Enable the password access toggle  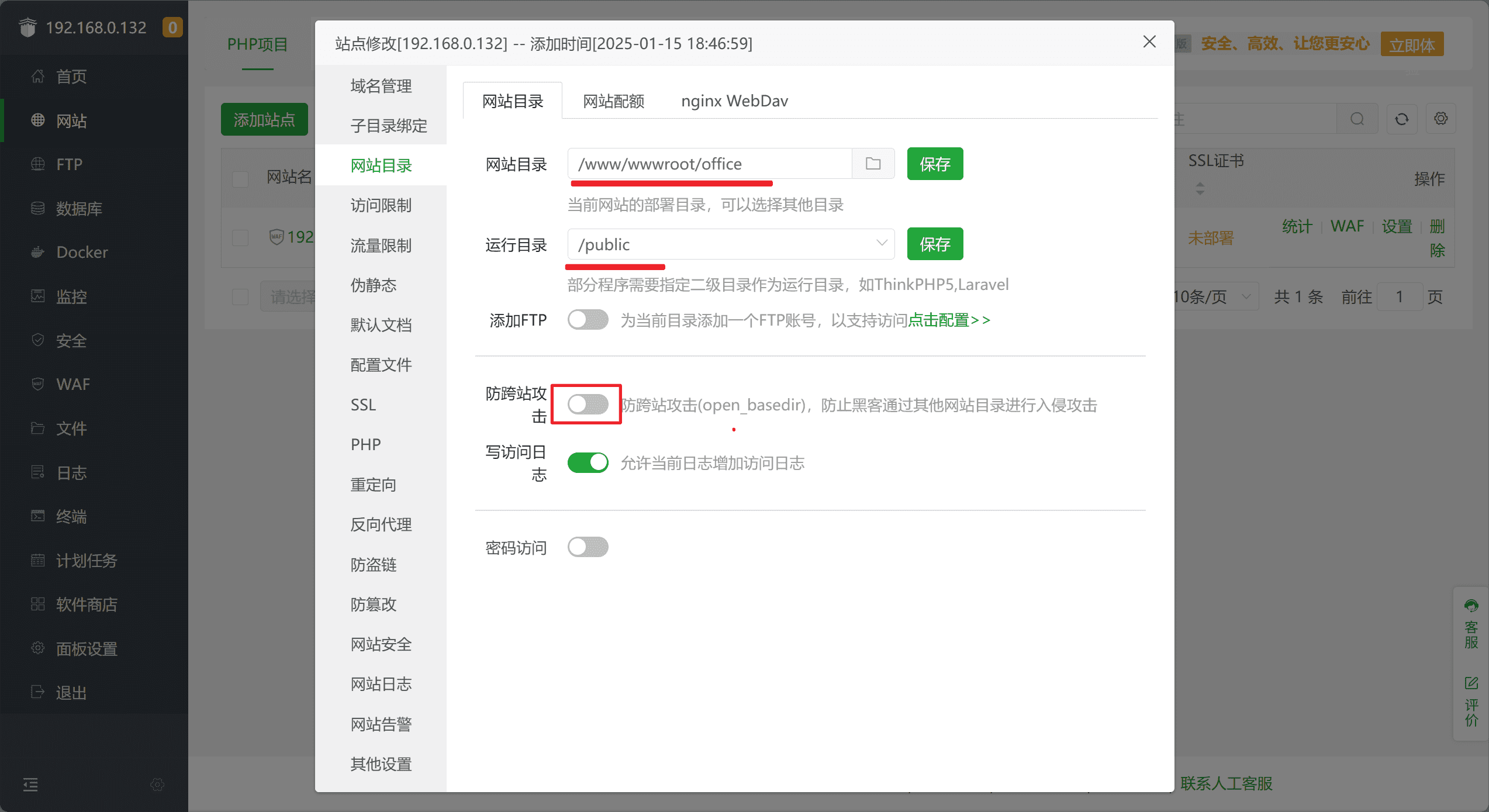coord(588,547)
